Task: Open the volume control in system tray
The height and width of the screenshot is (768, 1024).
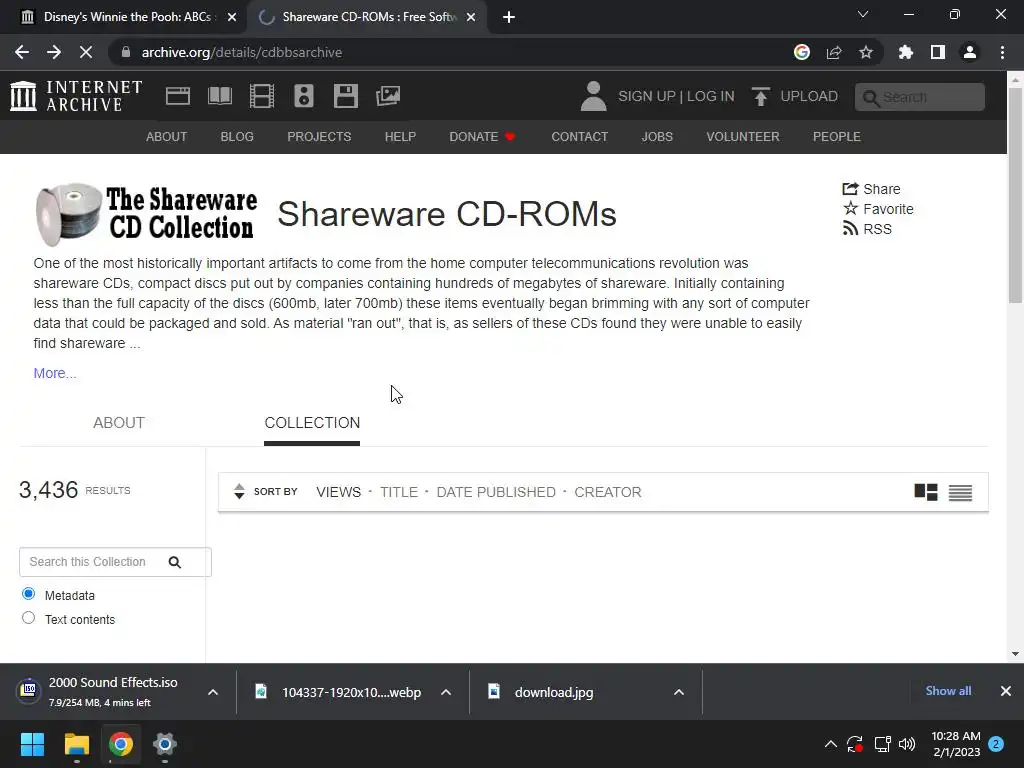Action: 907,744
